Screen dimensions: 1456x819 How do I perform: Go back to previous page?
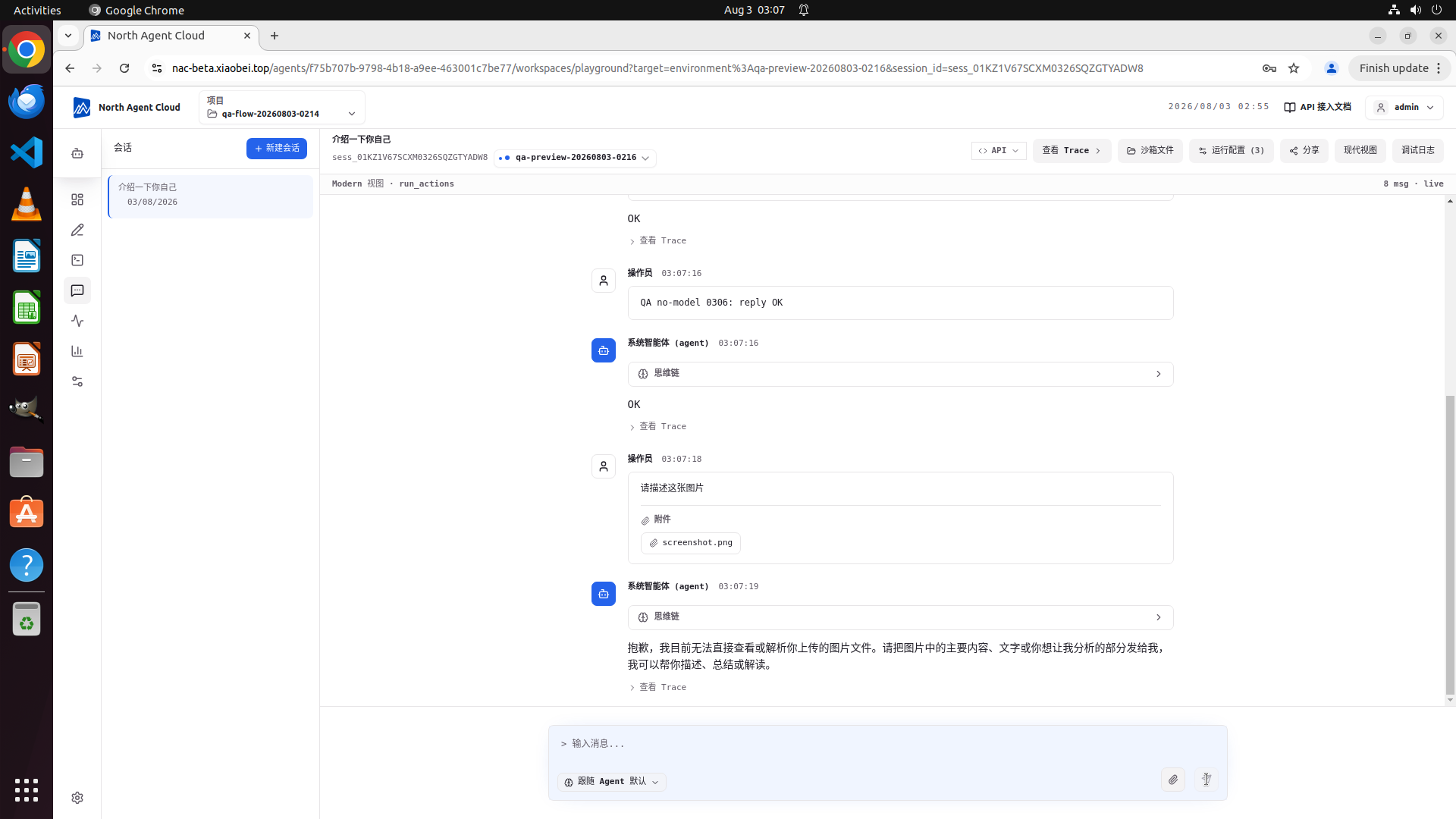click(70, 68)
